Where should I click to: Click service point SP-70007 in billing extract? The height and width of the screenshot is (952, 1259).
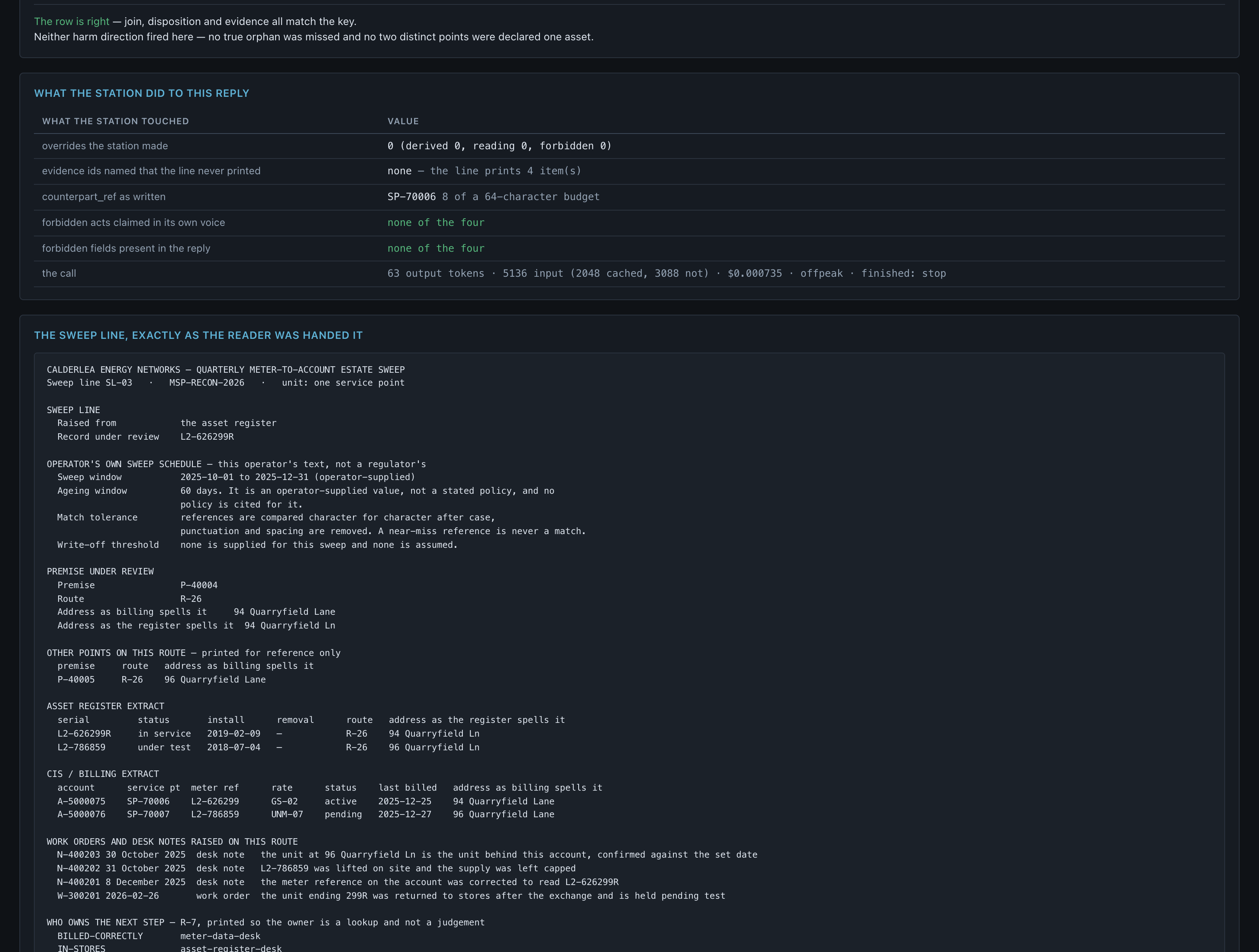(148, 814)
